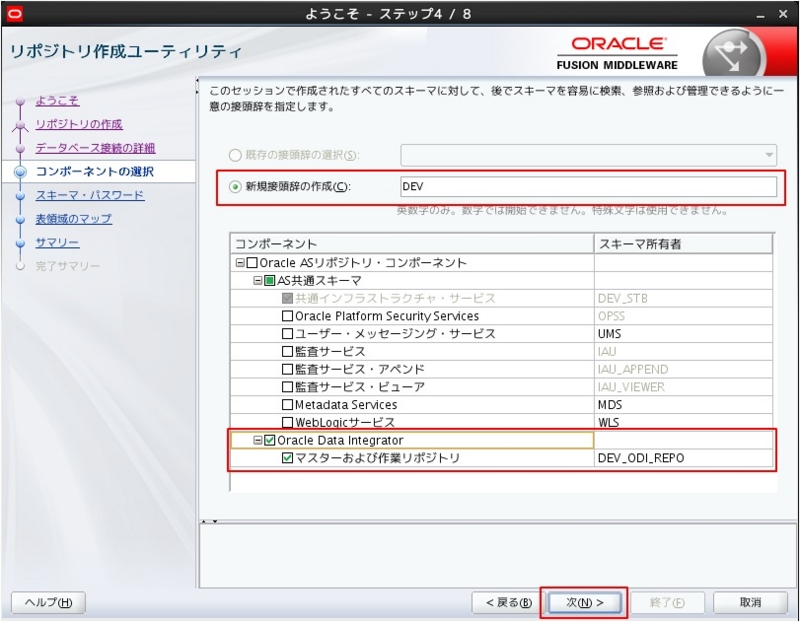The height and width of the screenshot is (622, 800).
Task: Click the DEV_ODI_REPO schema owner cell
Action: pos(684,458)
